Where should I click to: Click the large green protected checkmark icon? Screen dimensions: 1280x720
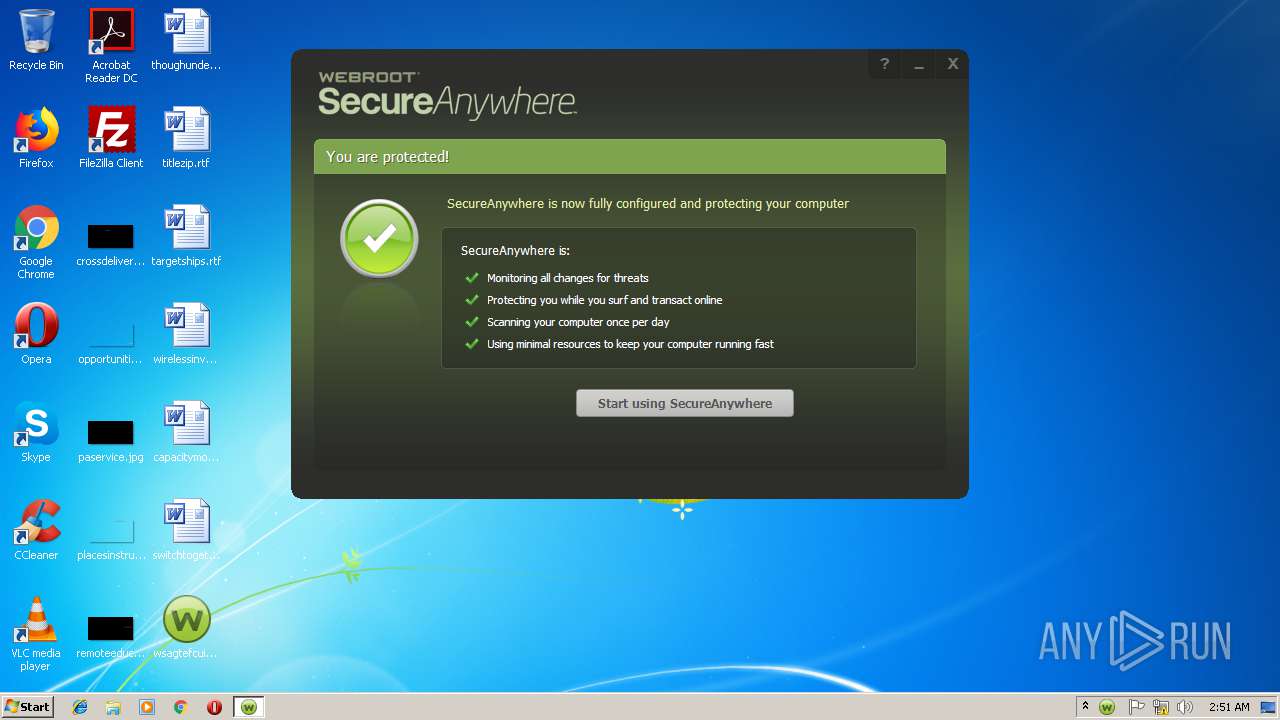click(x=379, y=238)
